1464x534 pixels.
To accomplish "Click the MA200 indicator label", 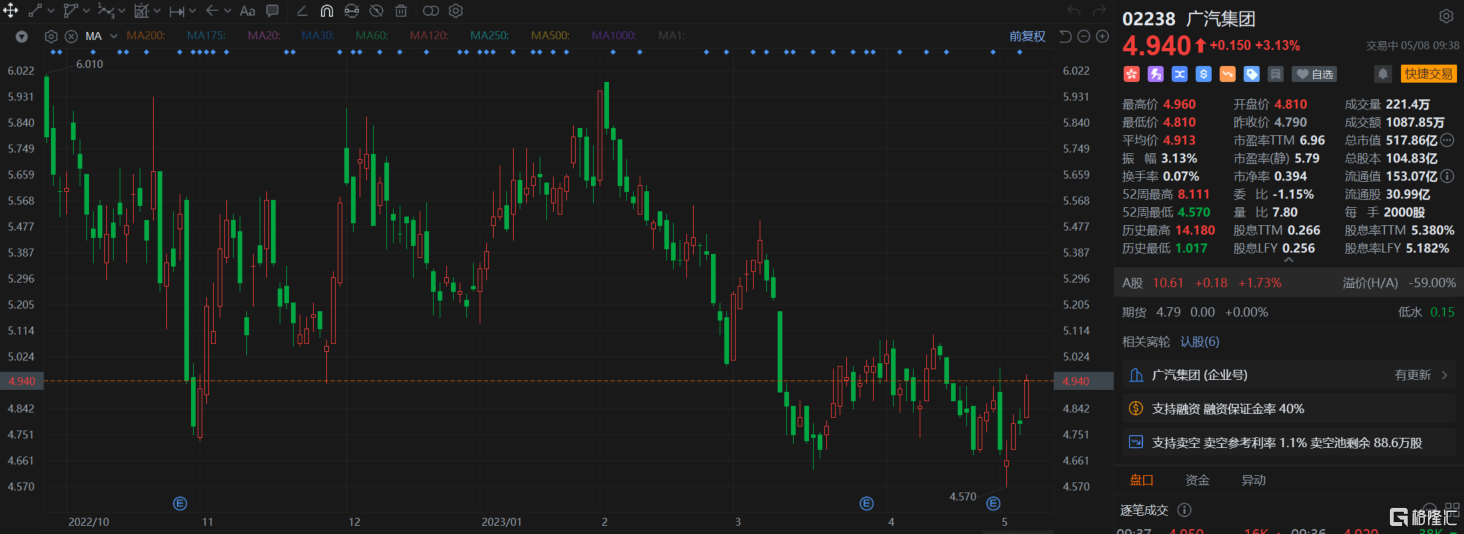I will (146, 36).
